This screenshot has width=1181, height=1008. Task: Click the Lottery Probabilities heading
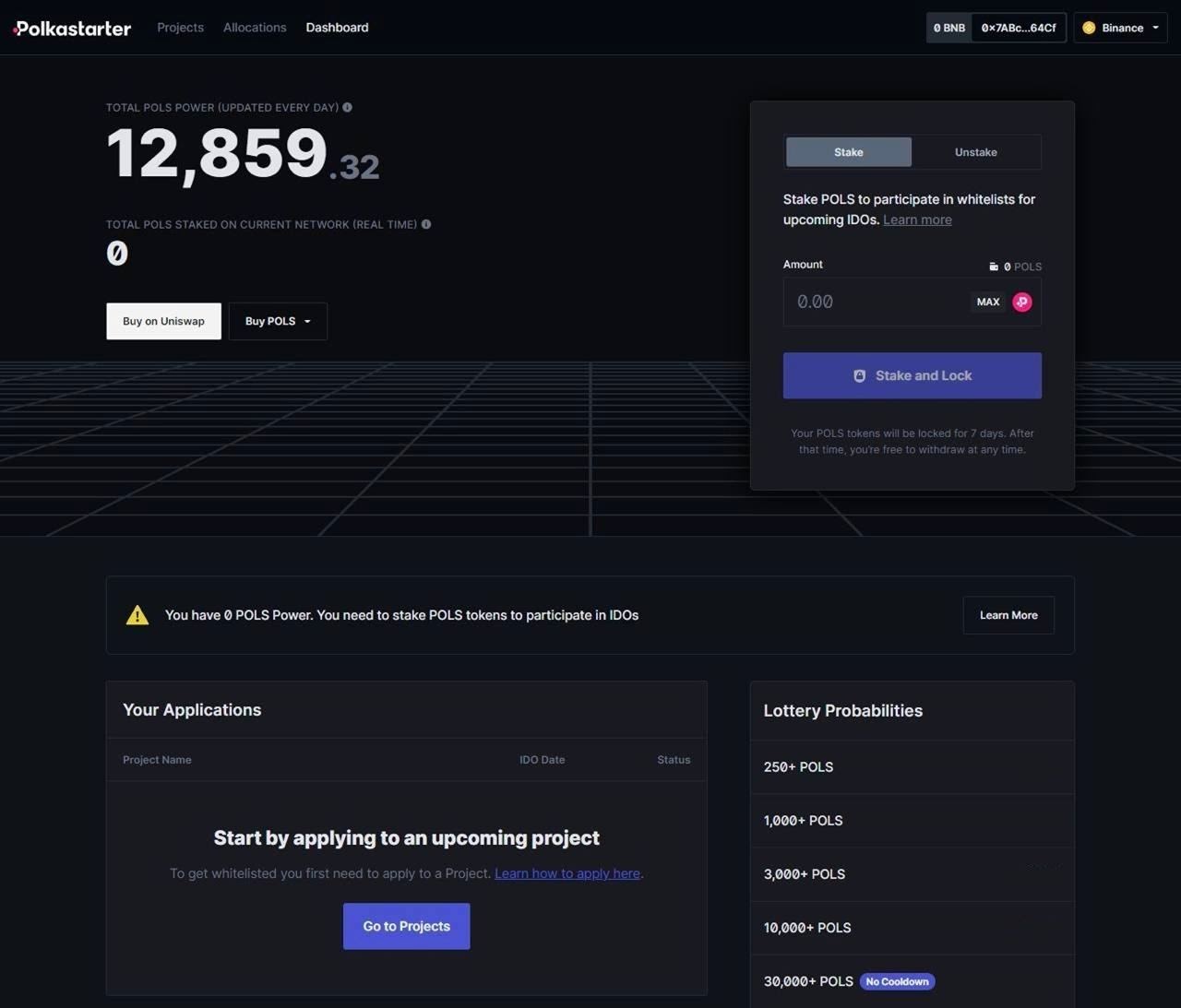[x=843, y=711]
